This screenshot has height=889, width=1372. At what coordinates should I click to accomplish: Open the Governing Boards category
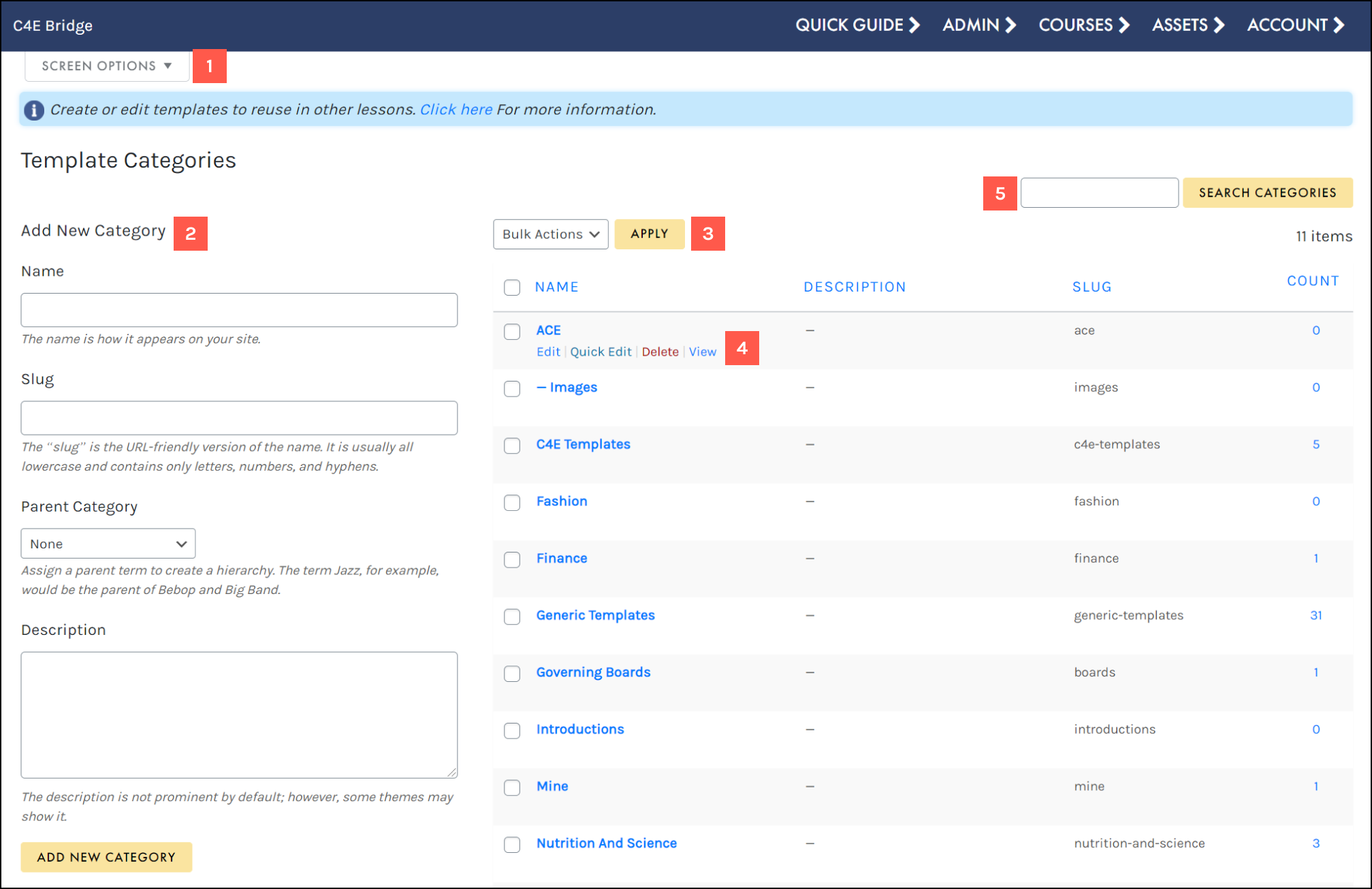[594, 672]
